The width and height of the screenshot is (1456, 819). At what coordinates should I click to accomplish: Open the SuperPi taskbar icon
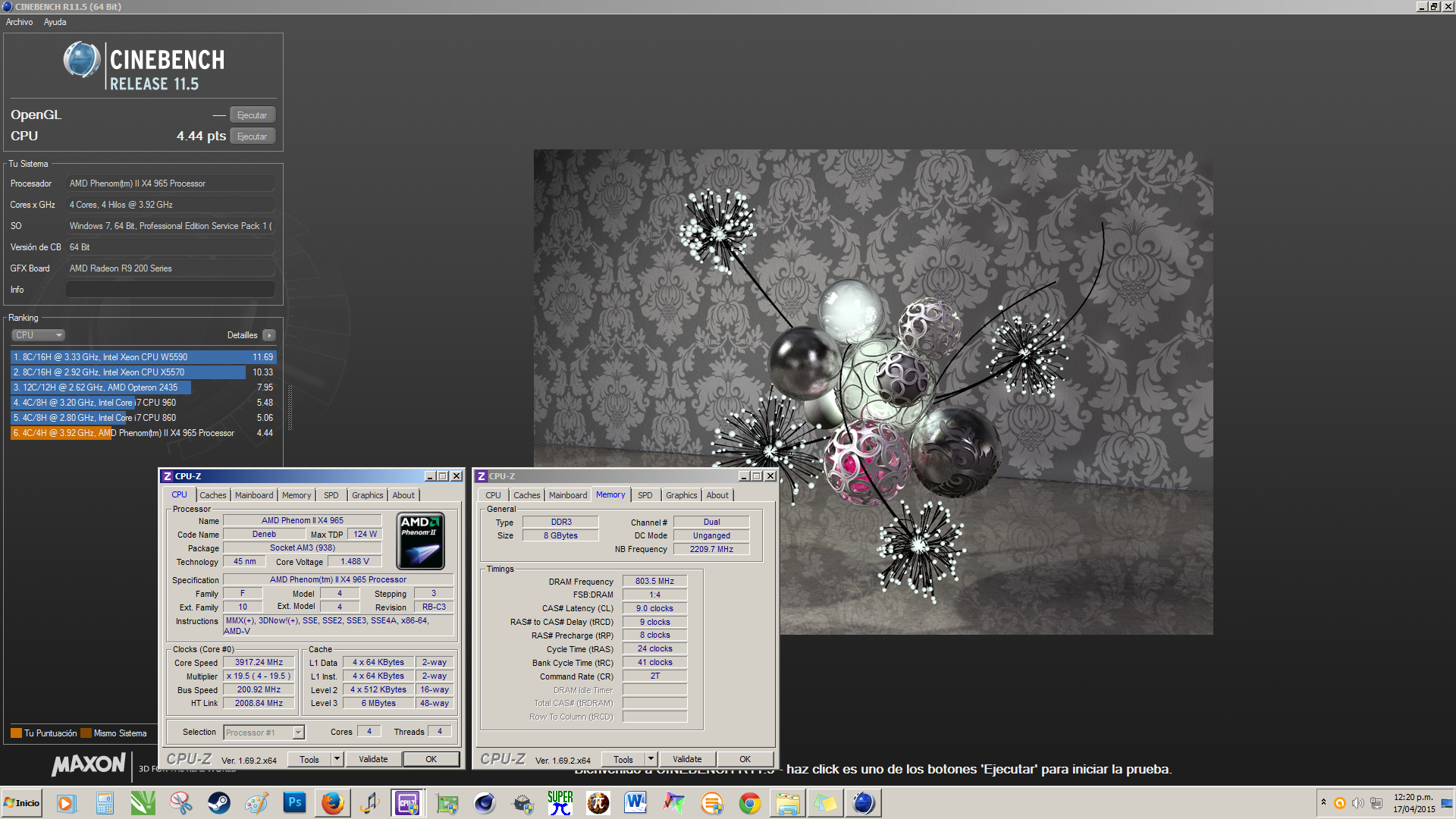point(560,803)
